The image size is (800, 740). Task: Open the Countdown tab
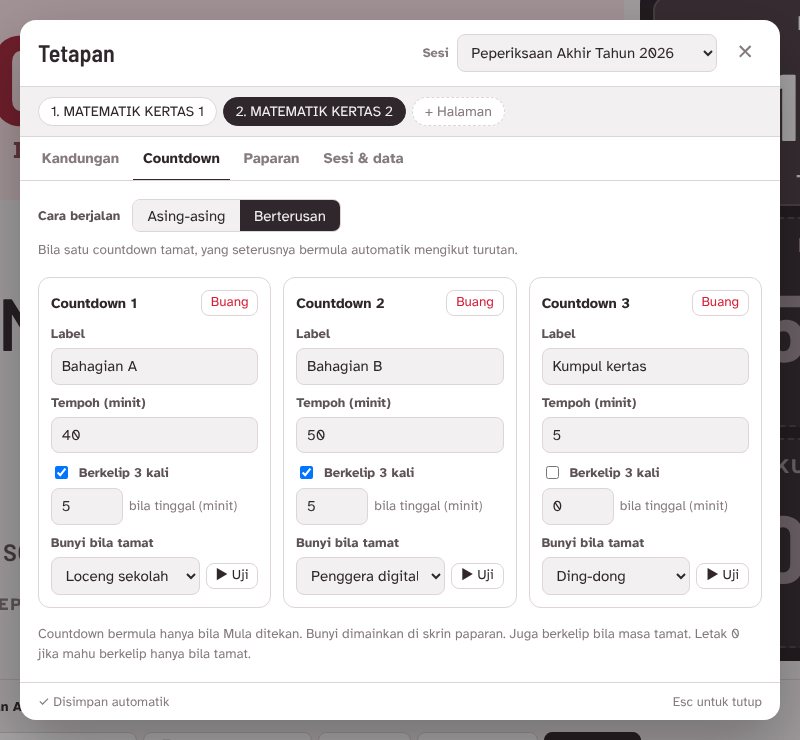181,158
